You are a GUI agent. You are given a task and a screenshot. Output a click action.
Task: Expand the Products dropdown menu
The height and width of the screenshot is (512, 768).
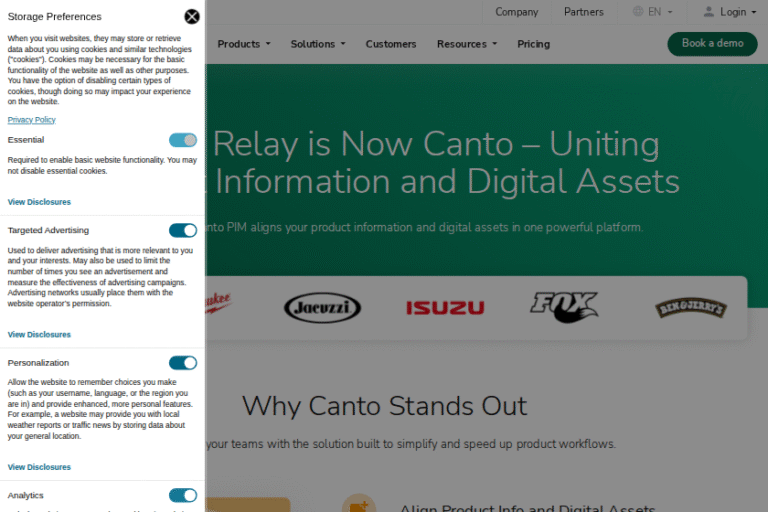(244, 44)
